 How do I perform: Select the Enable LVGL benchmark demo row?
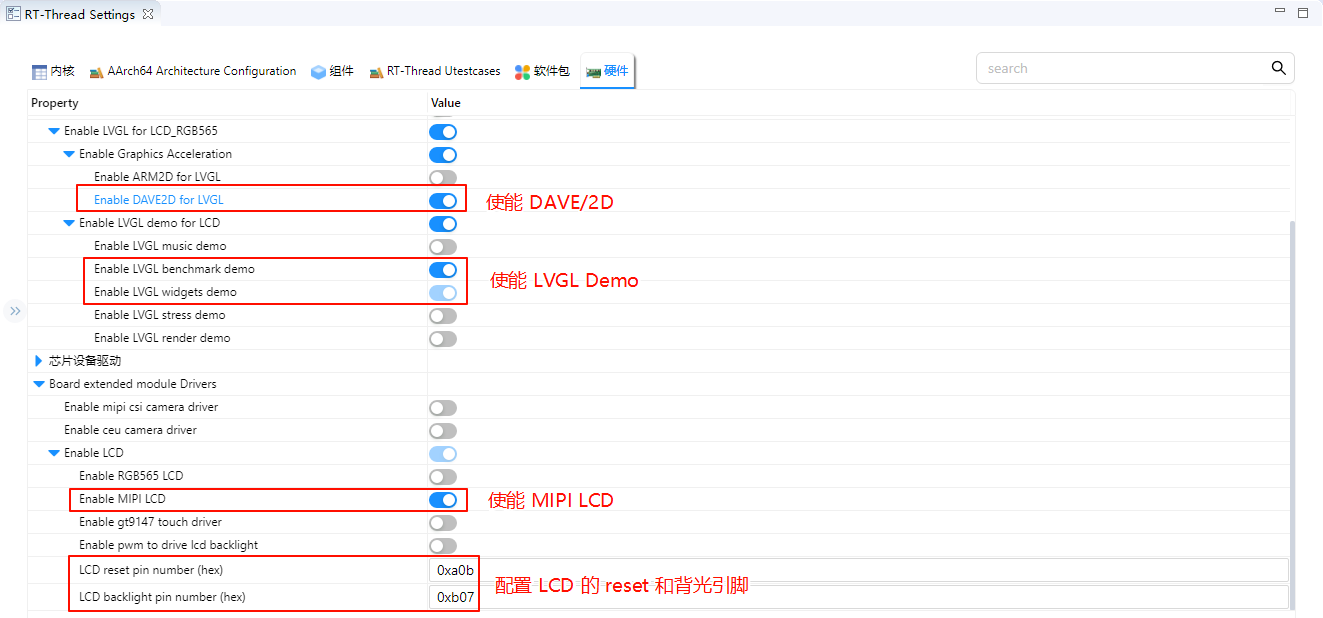174,269
